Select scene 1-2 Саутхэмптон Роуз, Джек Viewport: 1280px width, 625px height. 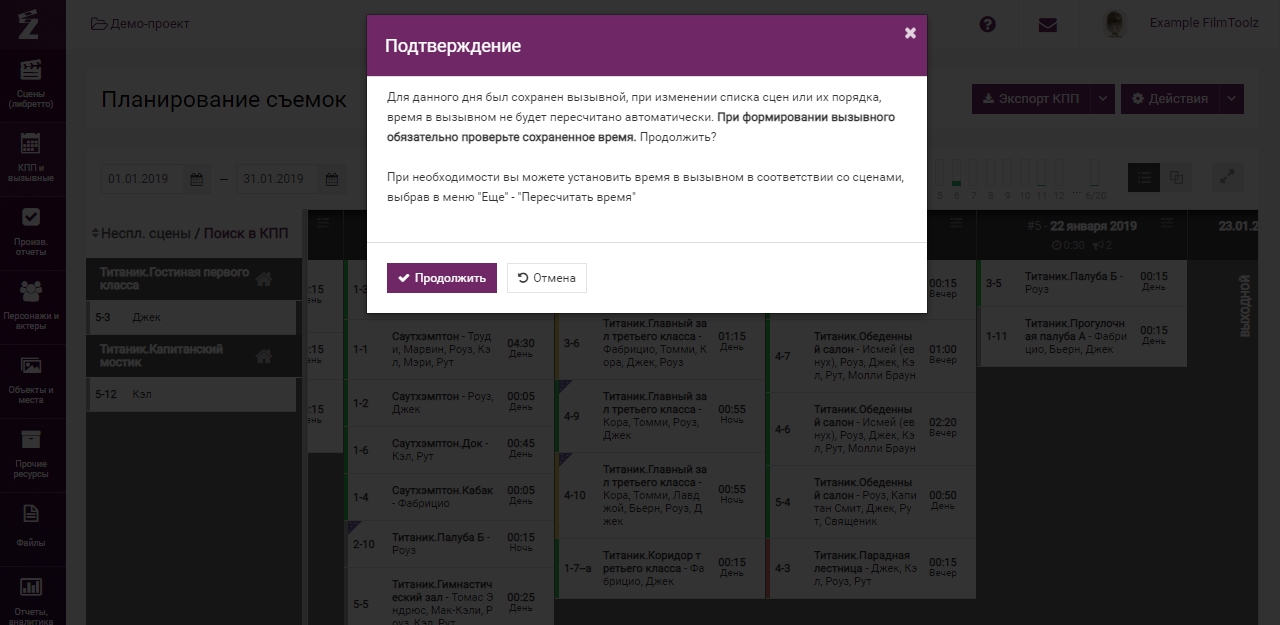click(449, 403)
